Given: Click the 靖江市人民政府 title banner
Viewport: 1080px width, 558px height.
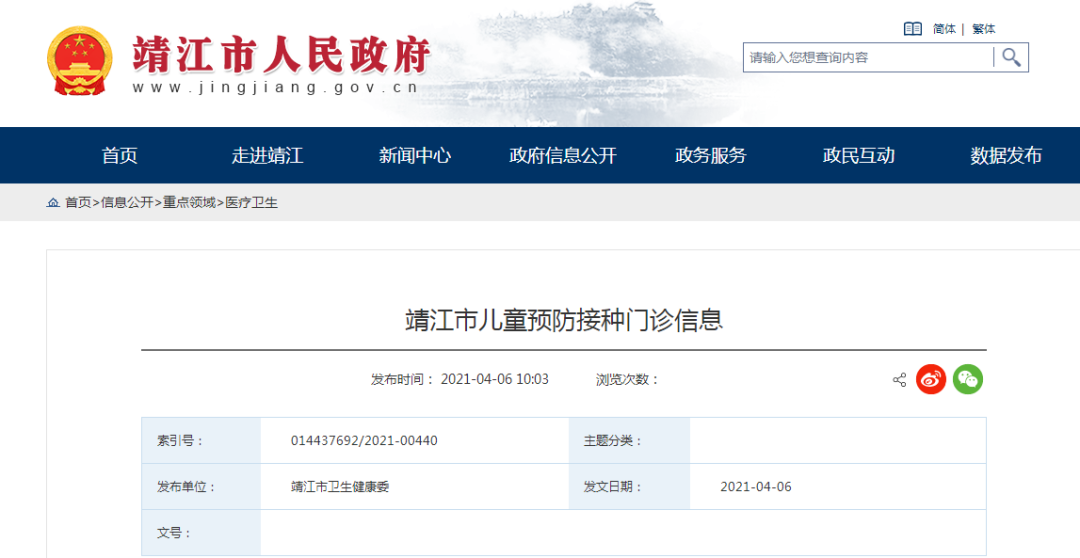Looking at the screenshot, I should tap(281, 54).
